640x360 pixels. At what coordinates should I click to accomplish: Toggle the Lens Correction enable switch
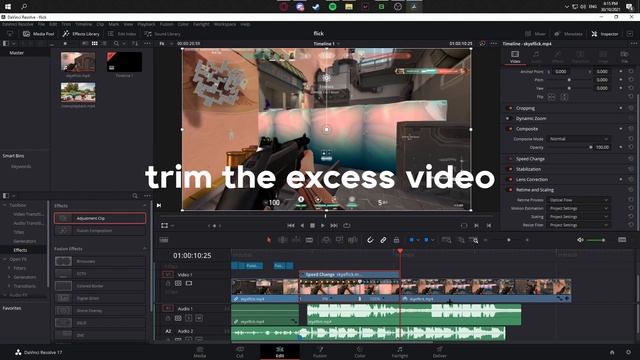click(x=510, y=179)
